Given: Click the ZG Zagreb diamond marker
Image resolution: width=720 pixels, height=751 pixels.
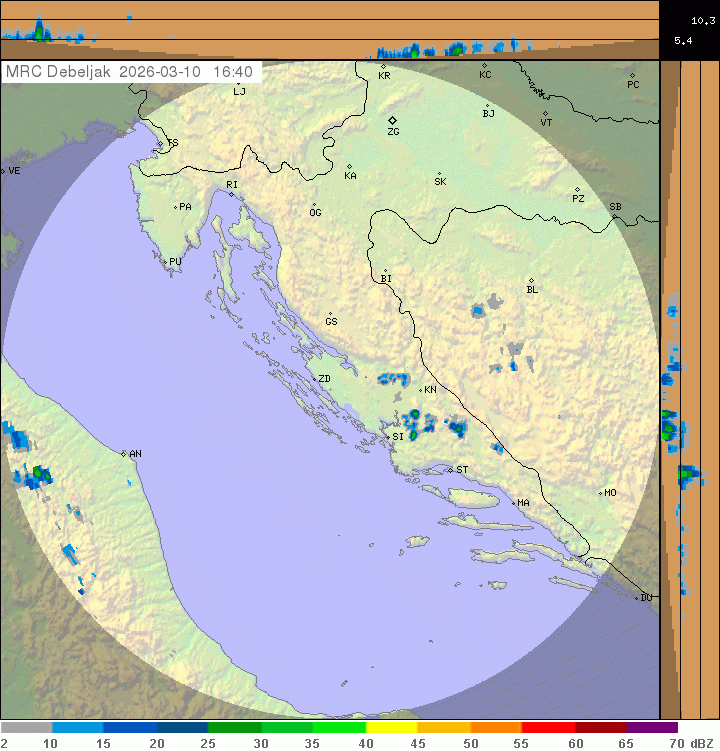Looking at the screenshot, I should click(392, 120).
